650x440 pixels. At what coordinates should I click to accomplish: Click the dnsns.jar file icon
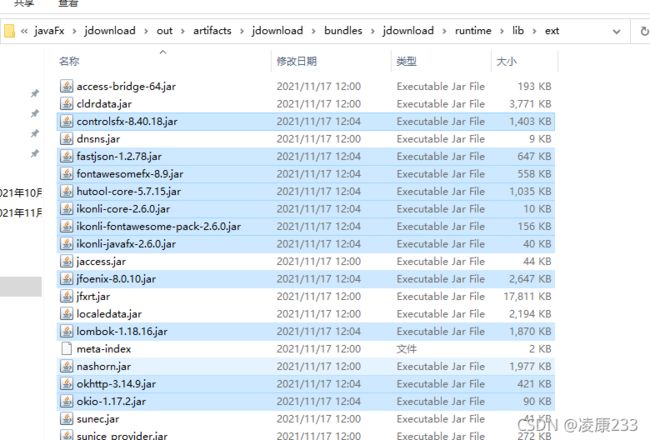point(66,139)
